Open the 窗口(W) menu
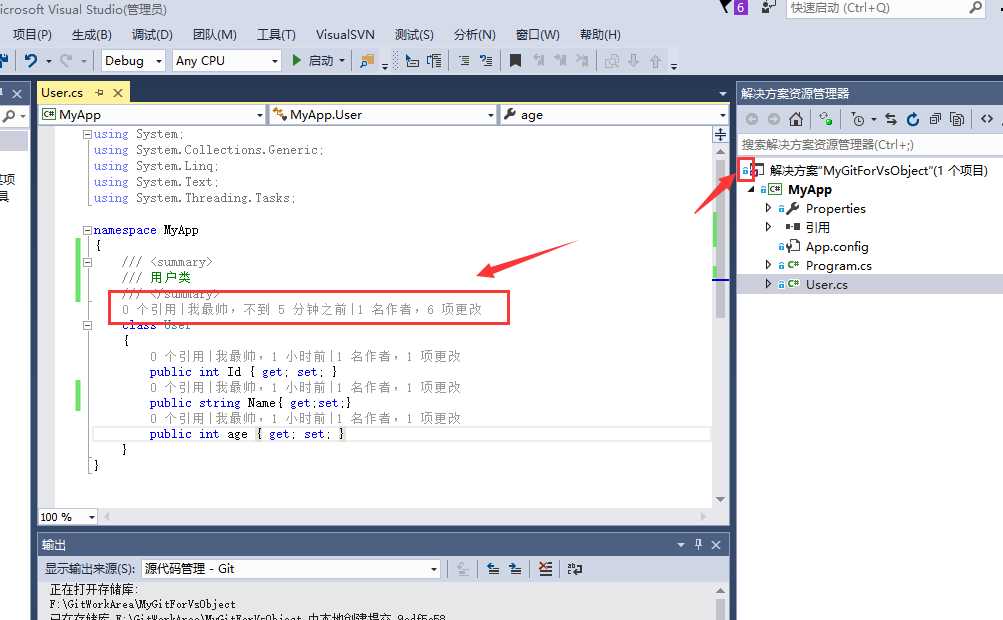This screenshot has width=1003, height=620. (537, 35)
